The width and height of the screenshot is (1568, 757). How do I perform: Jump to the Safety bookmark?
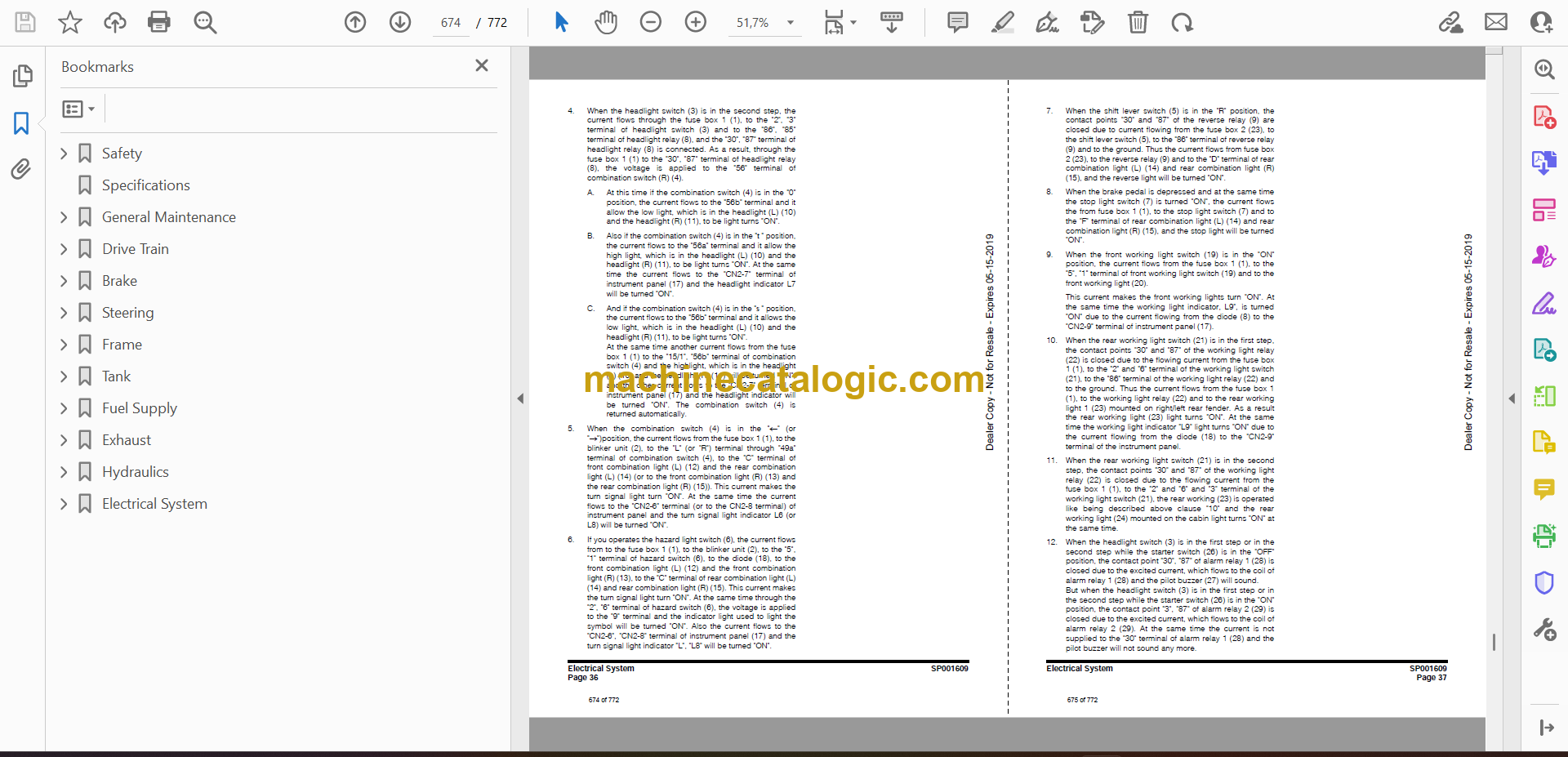click(122, 154)
